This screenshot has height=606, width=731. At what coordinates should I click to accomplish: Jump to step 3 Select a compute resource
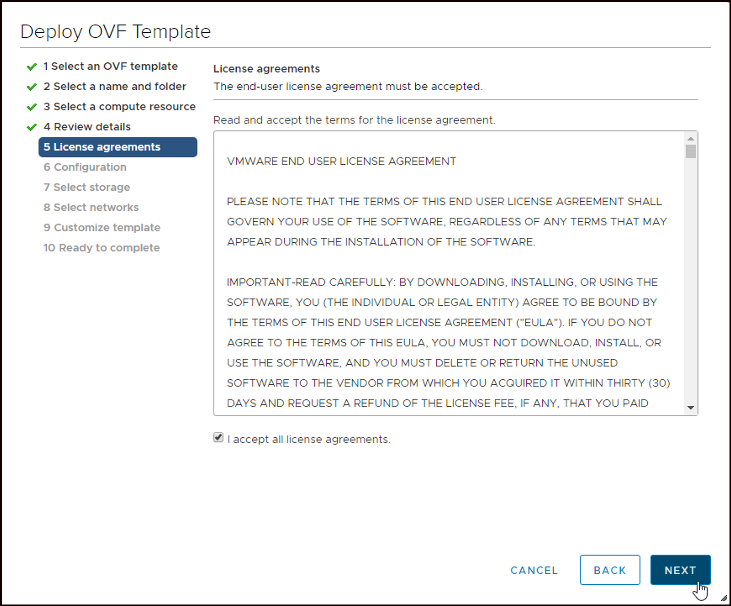[x=119, y=107]
